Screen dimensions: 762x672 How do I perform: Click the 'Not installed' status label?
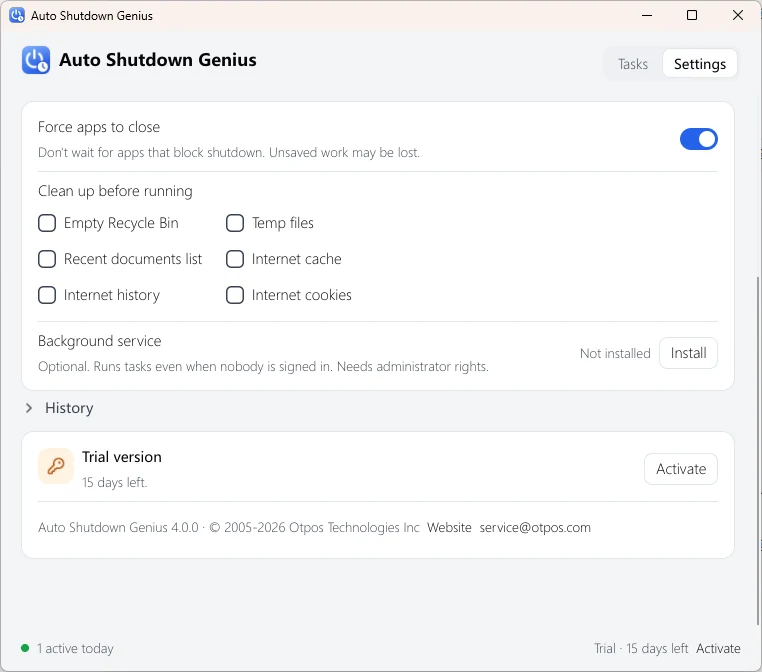click(615, 353)
